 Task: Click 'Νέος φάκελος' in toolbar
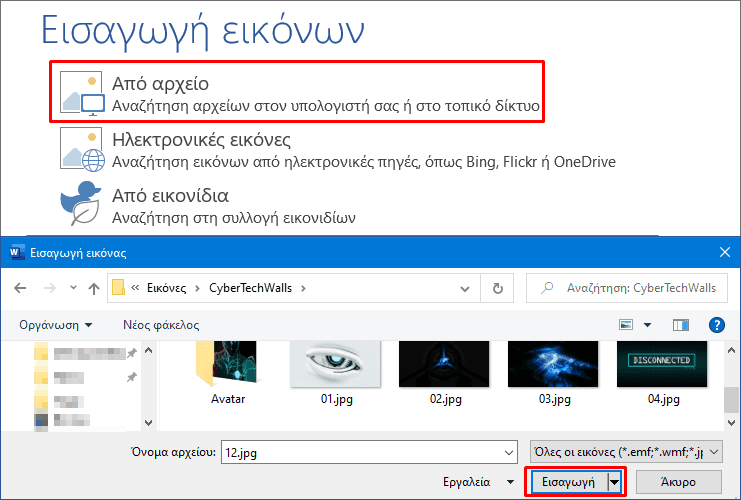tap(161, 325)
